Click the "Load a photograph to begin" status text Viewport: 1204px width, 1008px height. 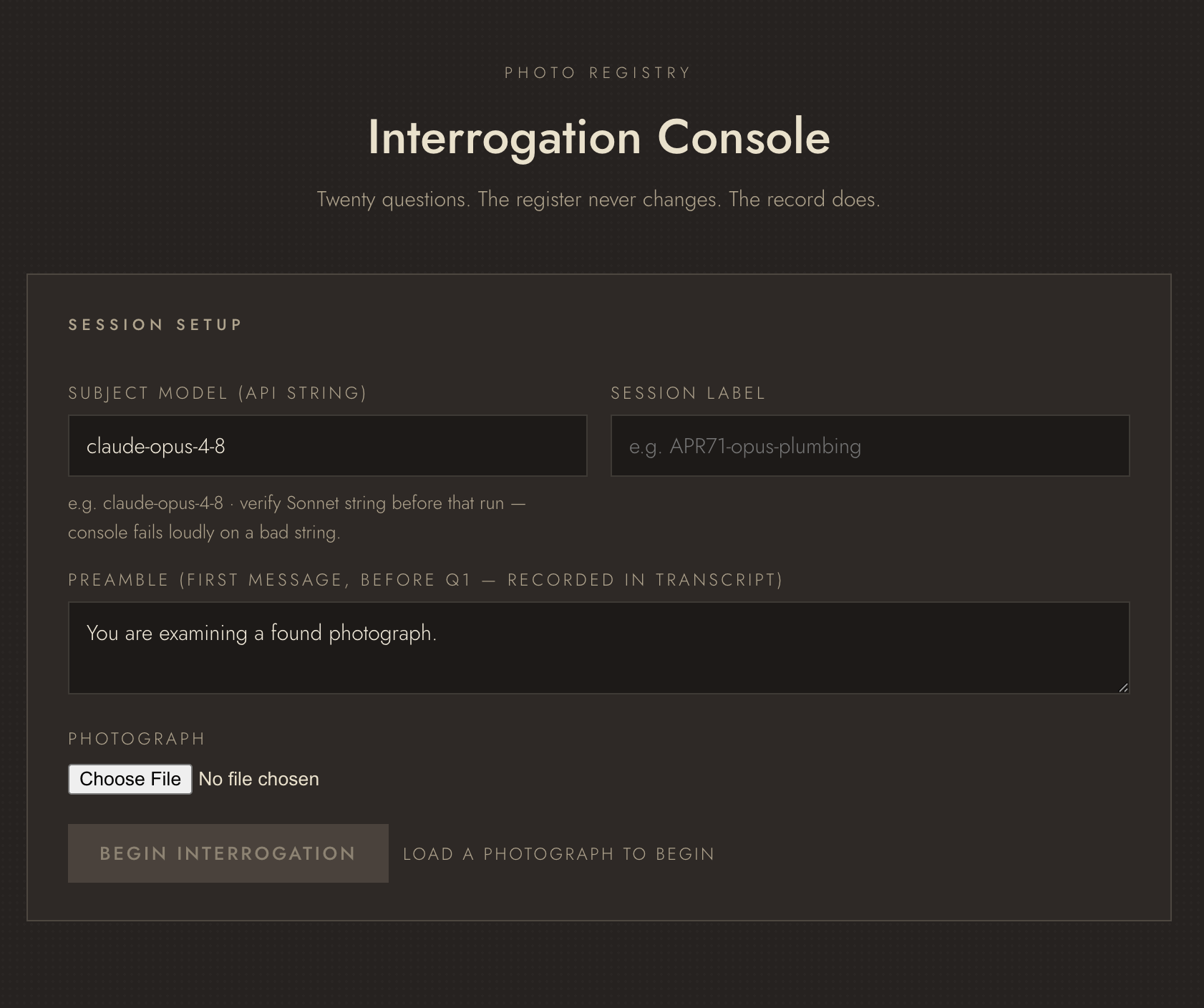(x=559, y=854)
